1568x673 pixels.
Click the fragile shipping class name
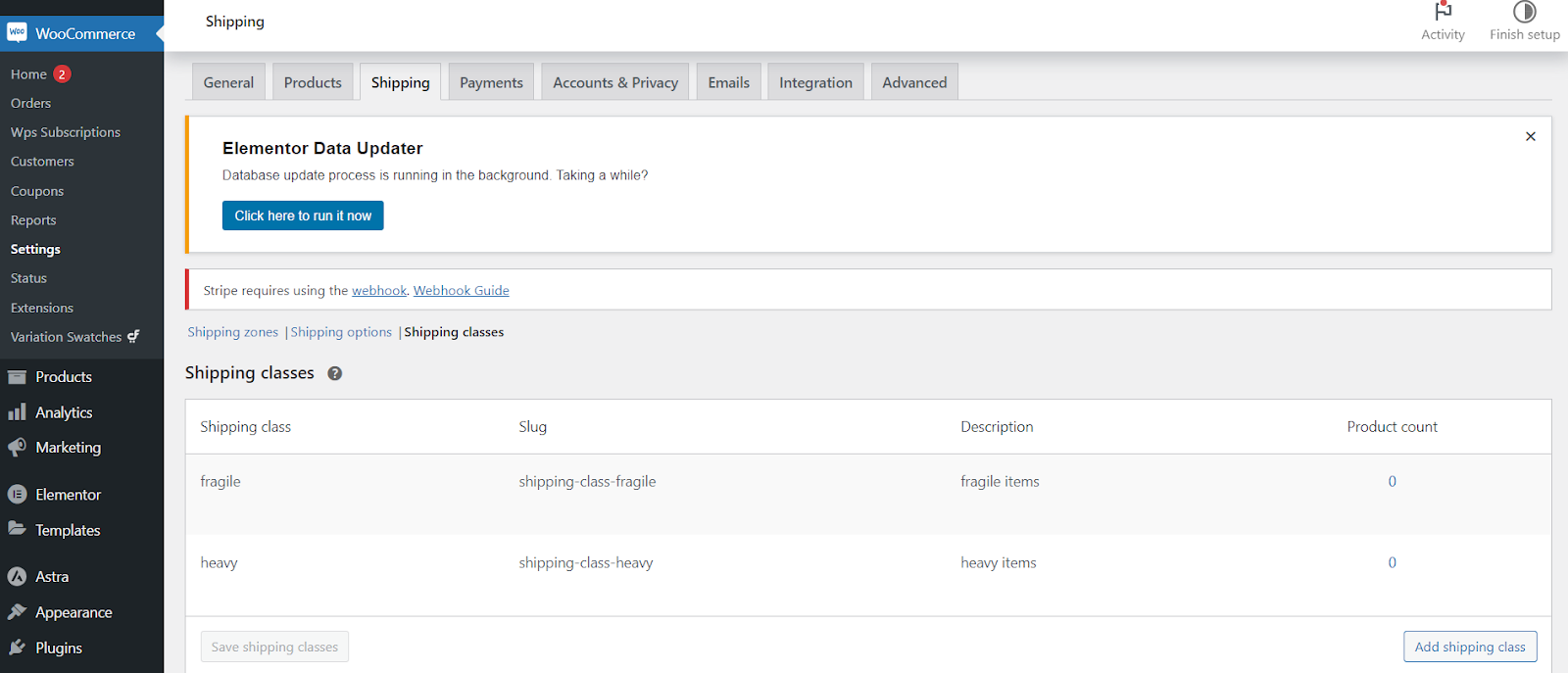220,481
